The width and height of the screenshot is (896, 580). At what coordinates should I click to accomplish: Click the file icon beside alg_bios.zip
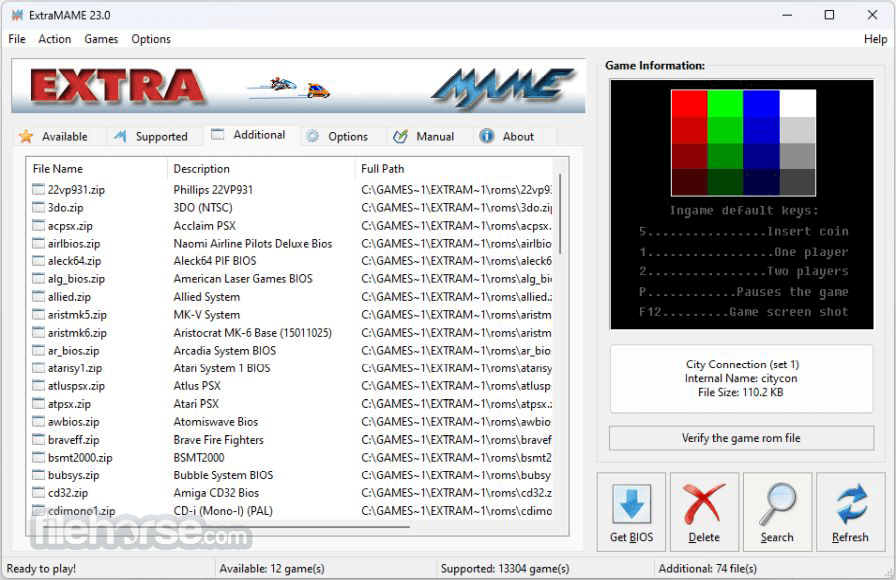click(x=38, y=278)
